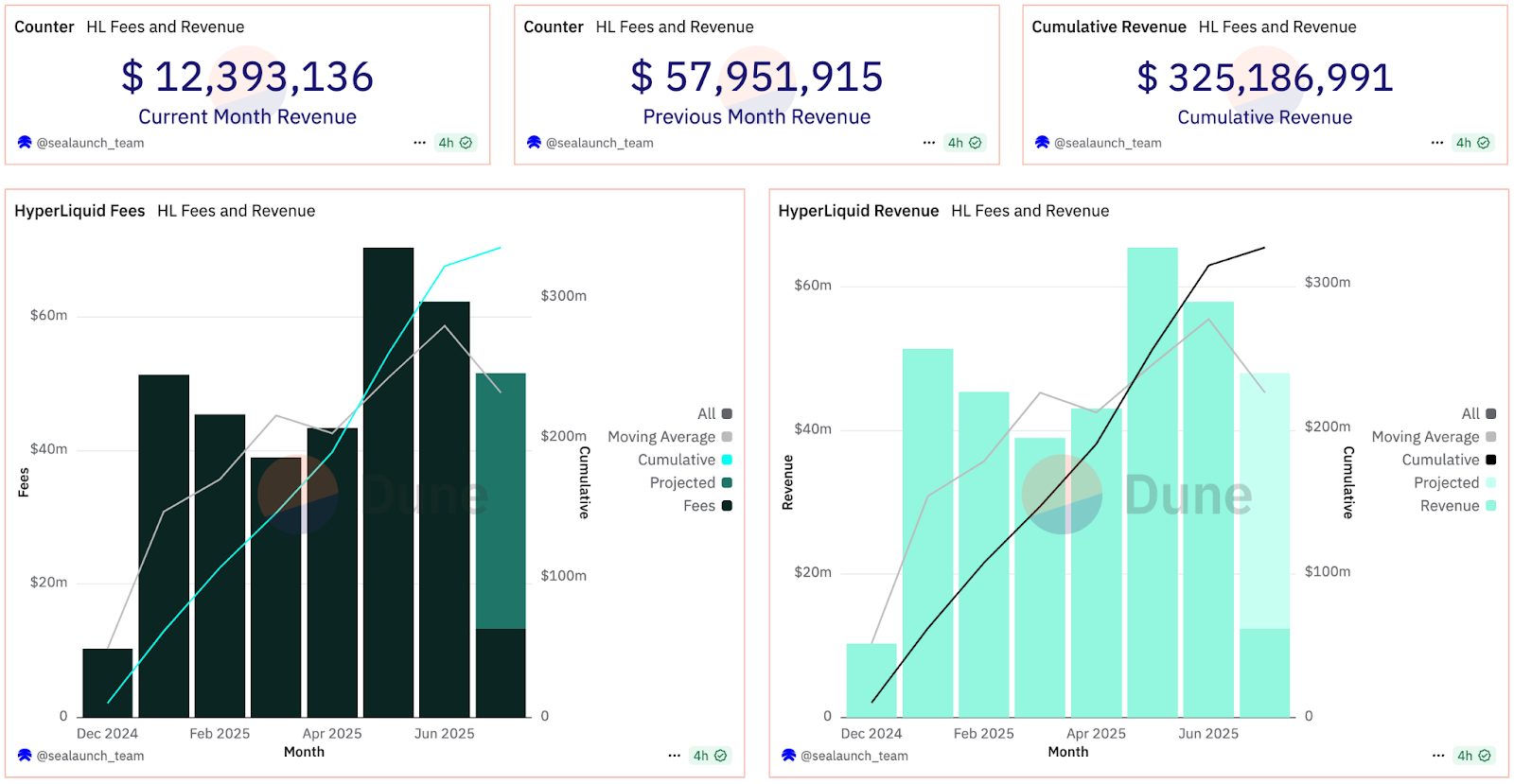Screen dimensions: 1514x784
Task: Toggle All series in Revenue chart legend
Action: [1479, 414]
